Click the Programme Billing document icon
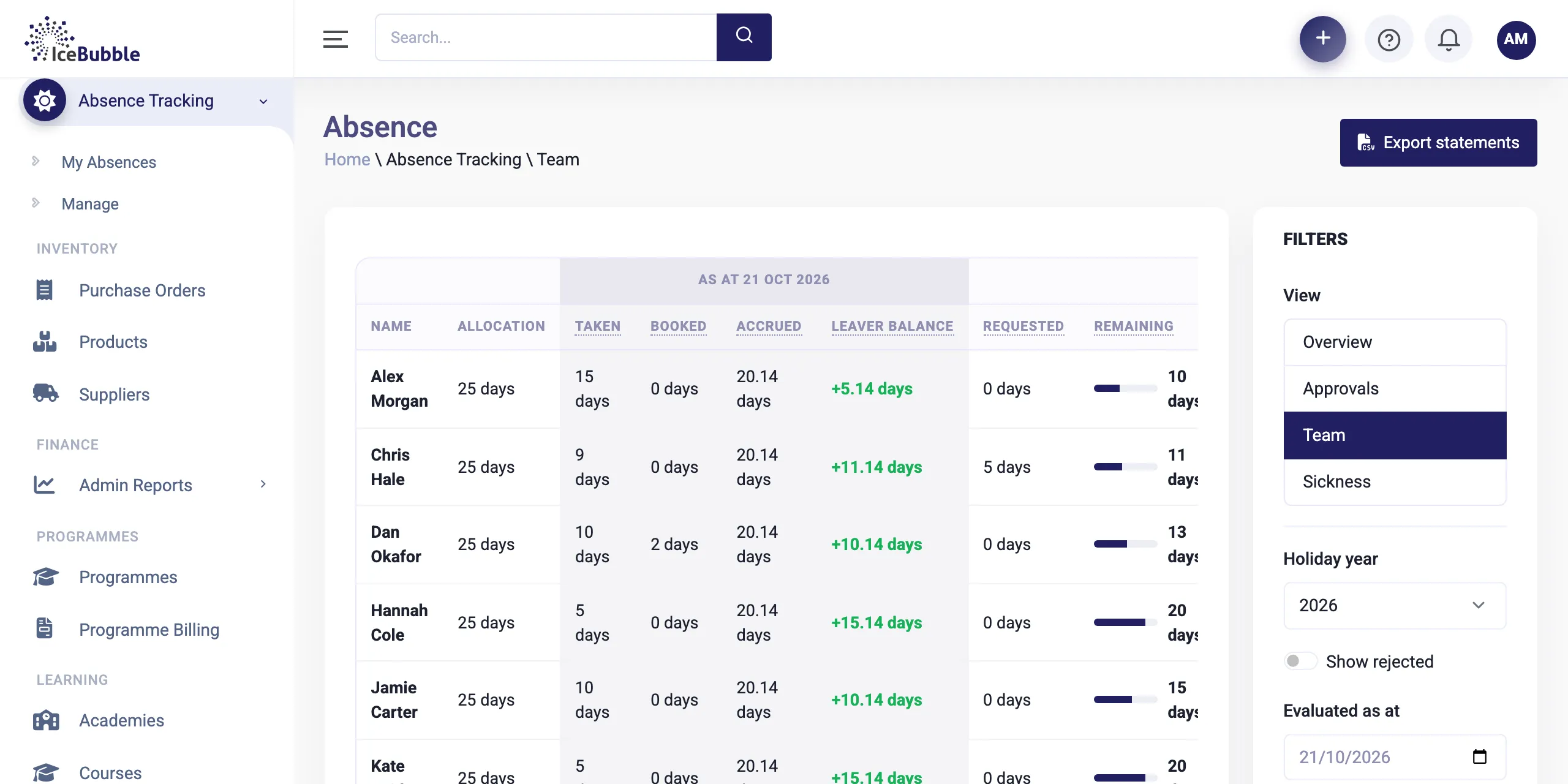The height and width of the screenshot is (784, 1568). pyautogui.click(x=44, y=628)
